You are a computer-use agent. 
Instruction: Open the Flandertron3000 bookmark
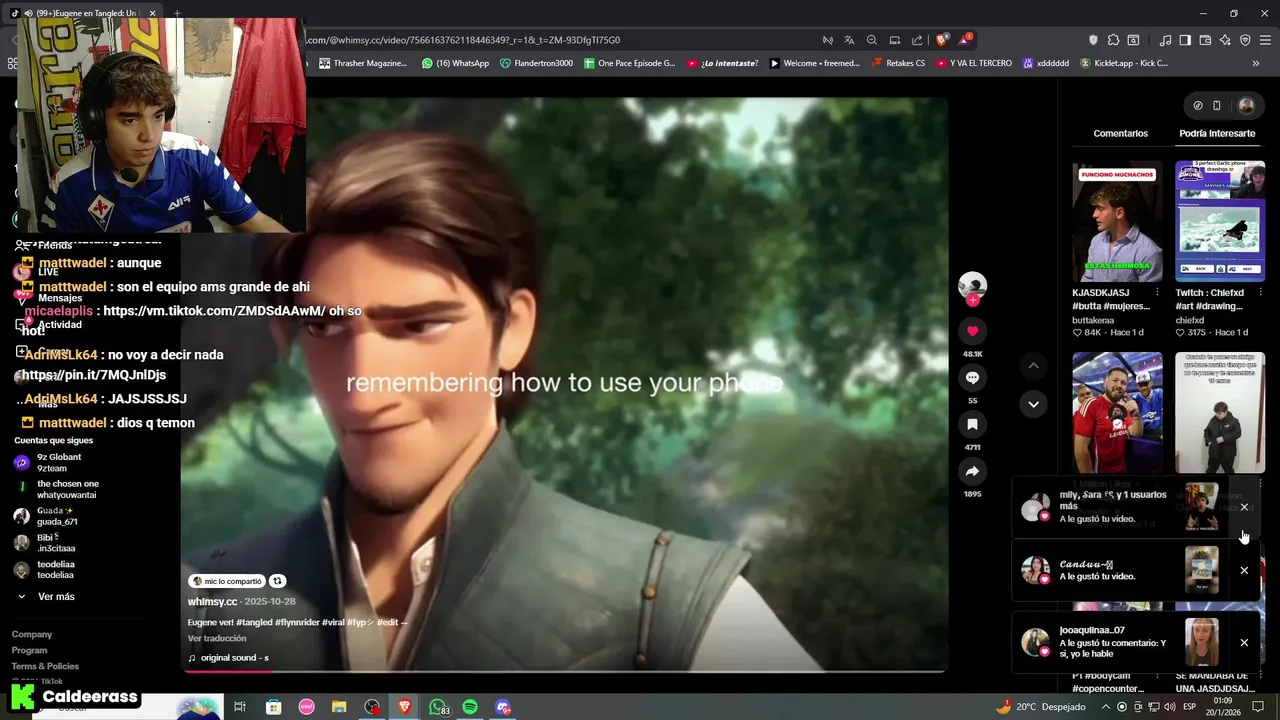coord(536,63)
